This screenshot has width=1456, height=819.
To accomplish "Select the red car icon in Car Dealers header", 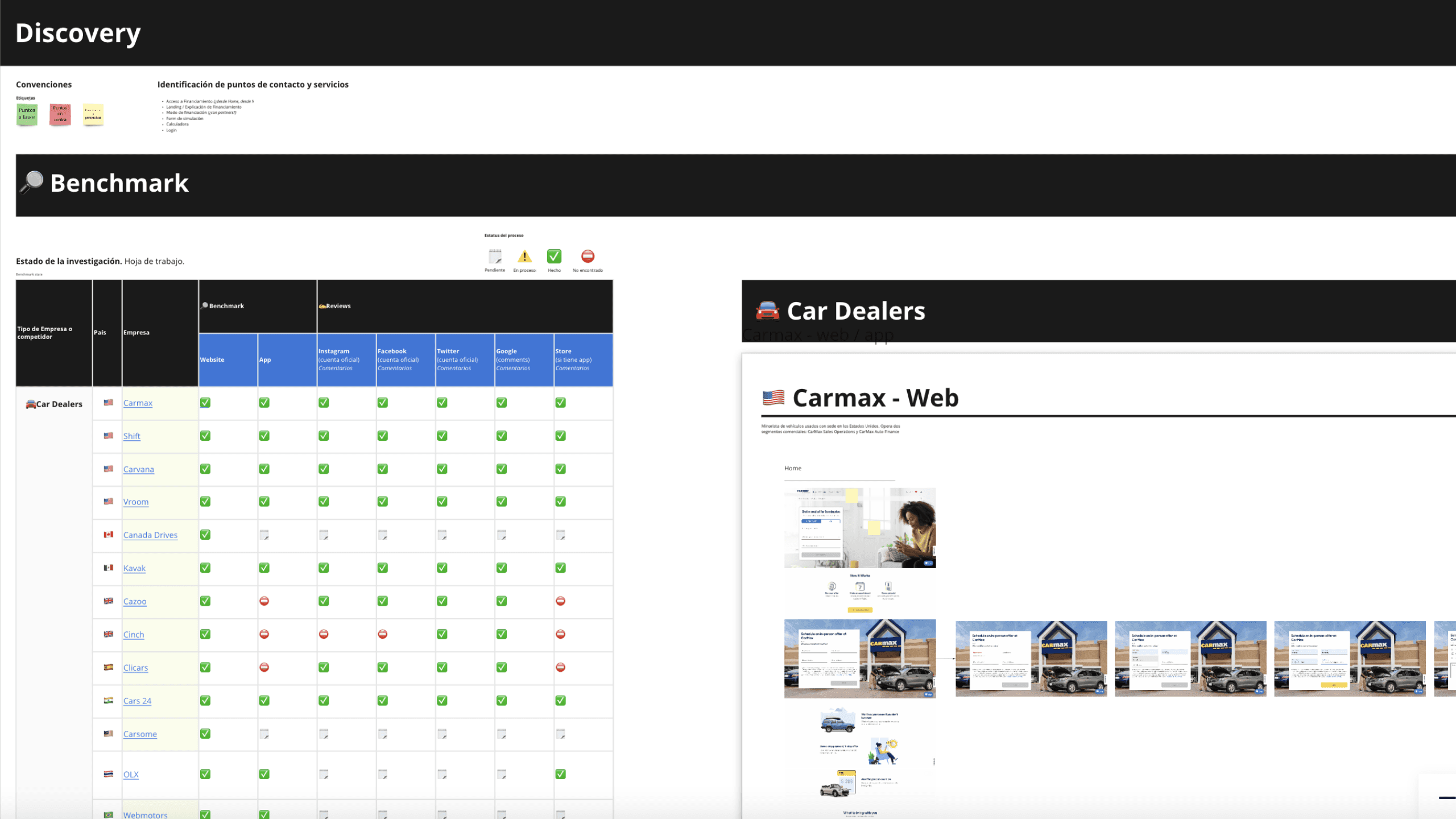I will [x=767, y=311].
